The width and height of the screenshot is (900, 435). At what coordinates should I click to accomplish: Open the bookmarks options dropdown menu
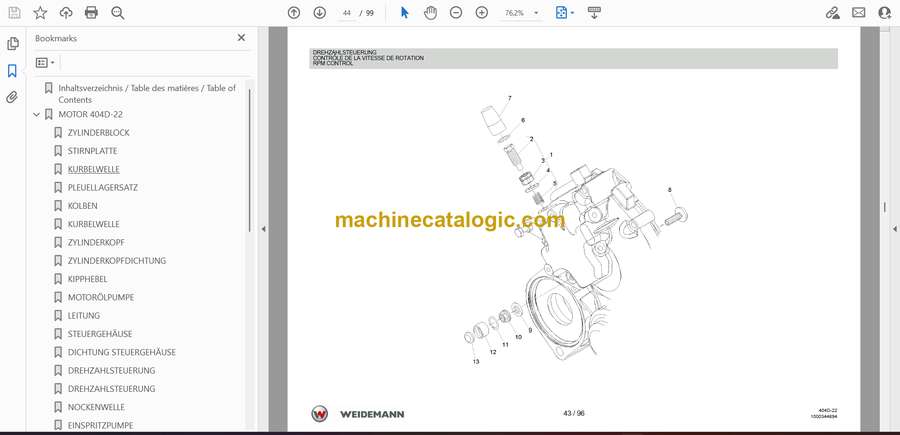click(46, 62)
